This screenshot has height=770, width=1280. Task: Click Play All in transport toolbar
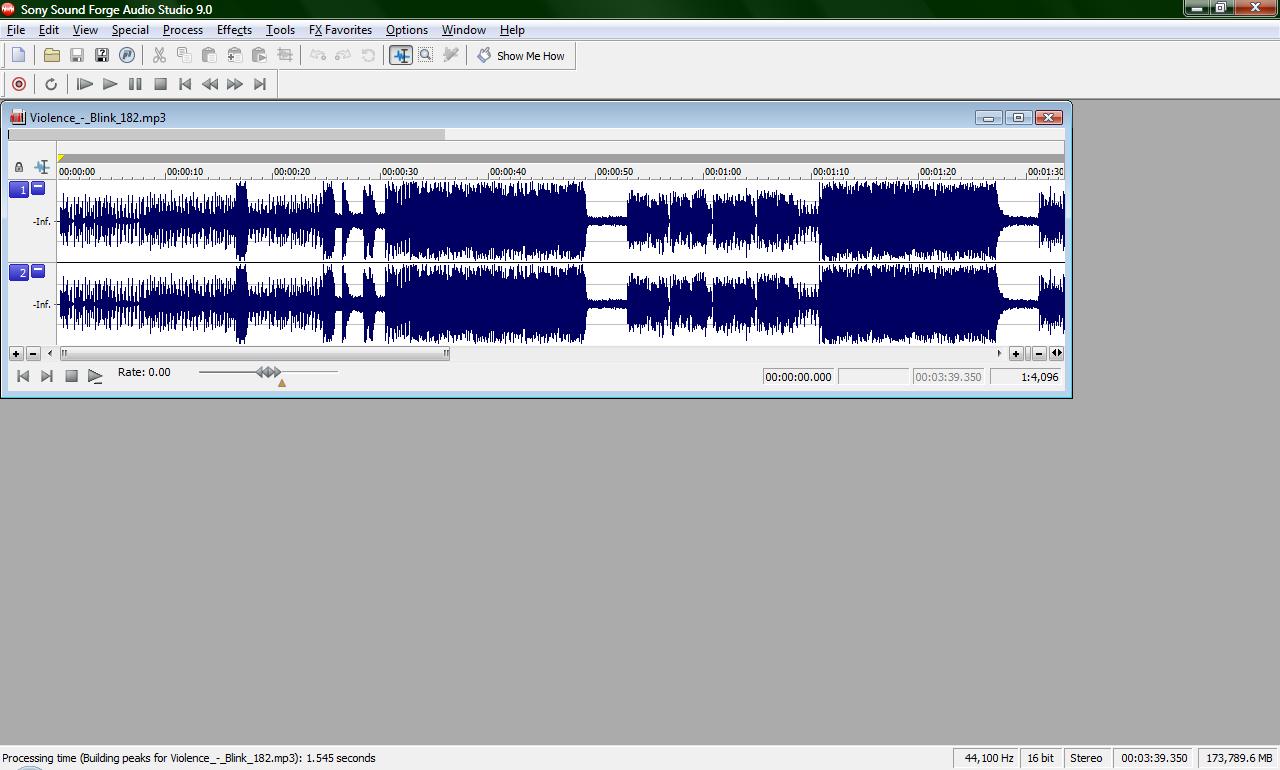(x=85, y=84)
